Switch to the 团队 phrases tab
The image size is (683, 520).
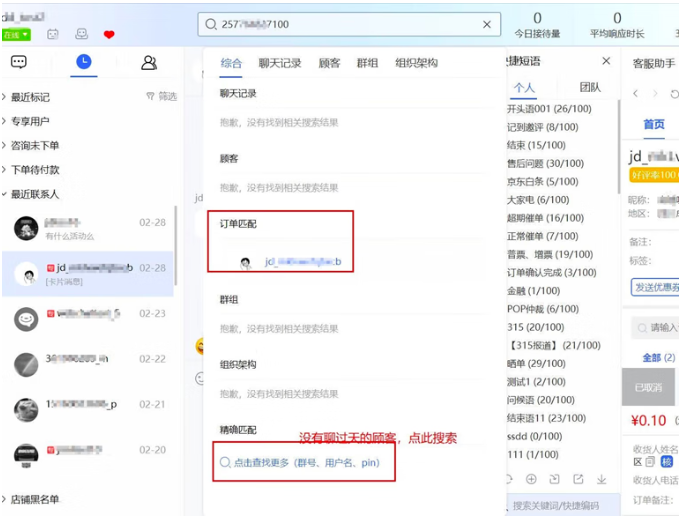point(590,88)
